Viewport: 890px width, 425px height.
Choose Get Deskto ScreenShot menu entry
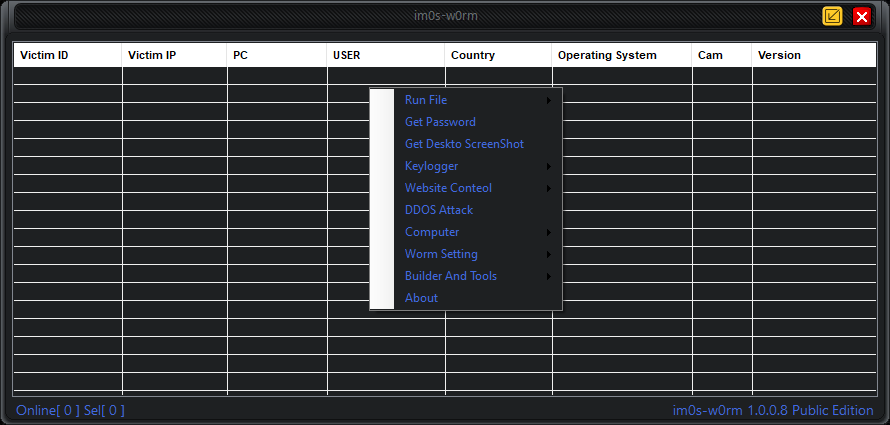464,144
